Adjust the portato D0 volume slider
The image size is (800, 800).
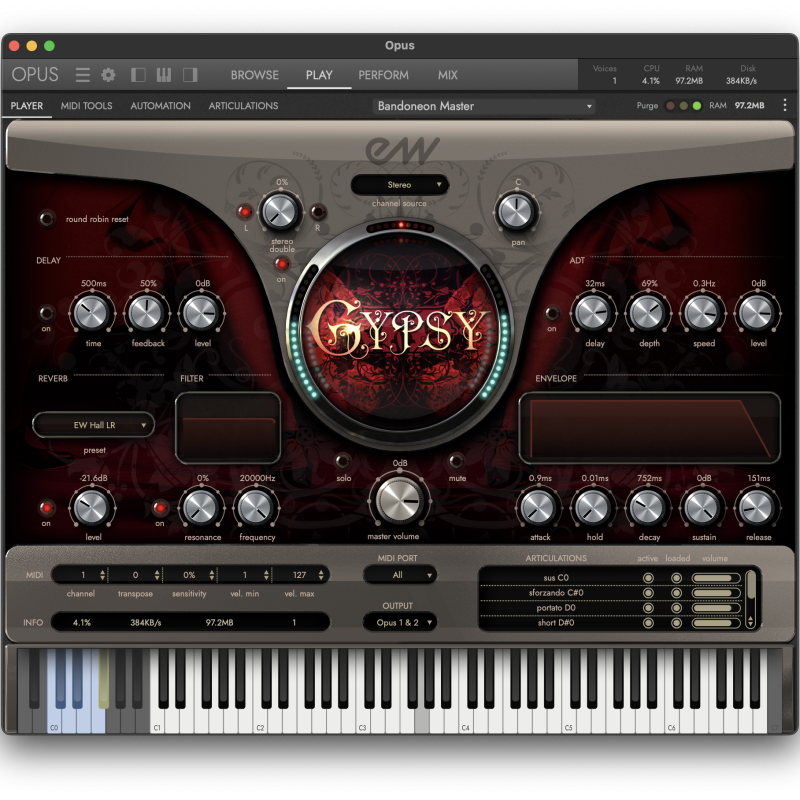pos(716,608)
